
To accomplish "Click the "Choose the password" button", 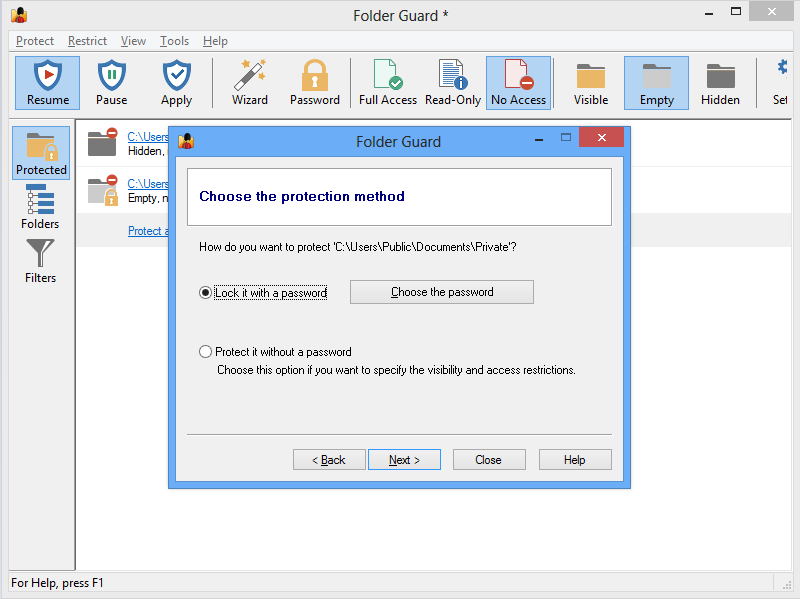I will tap(441, 292).
